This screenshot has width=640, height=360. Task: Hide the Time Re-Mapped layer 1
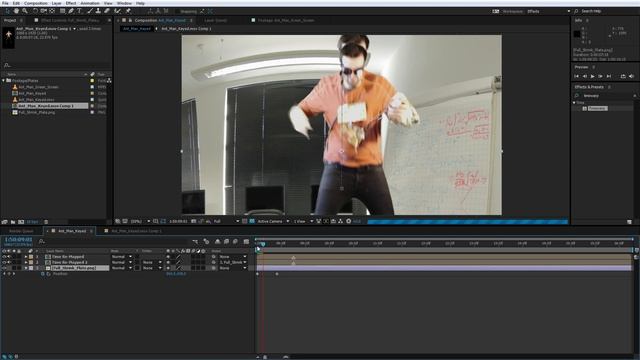[4, 257]
